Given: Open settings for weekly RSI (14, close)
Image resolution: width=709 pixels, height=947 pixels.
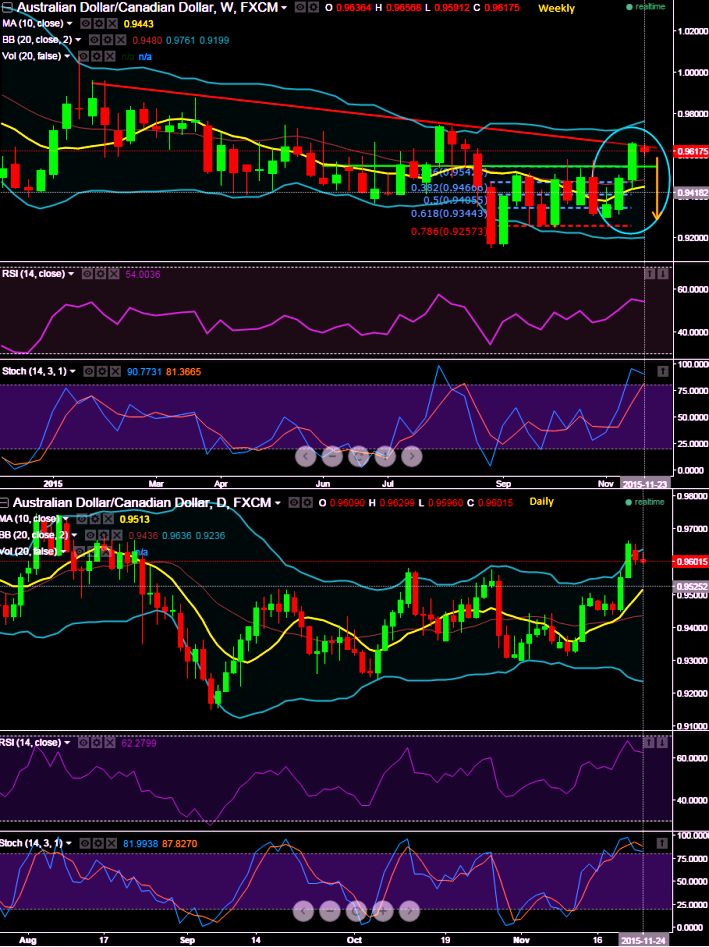Looking at the screenshot, I should (x=100, y=274).
